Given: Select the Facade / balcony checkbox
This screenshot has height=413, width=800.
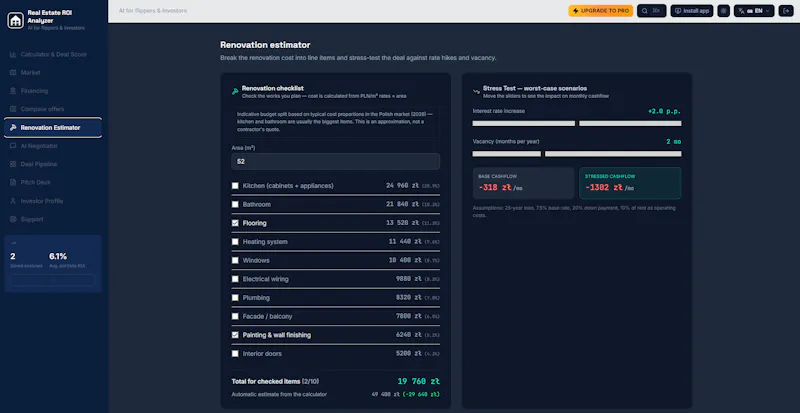Looking at the screenshot, I should coord(235,316).
